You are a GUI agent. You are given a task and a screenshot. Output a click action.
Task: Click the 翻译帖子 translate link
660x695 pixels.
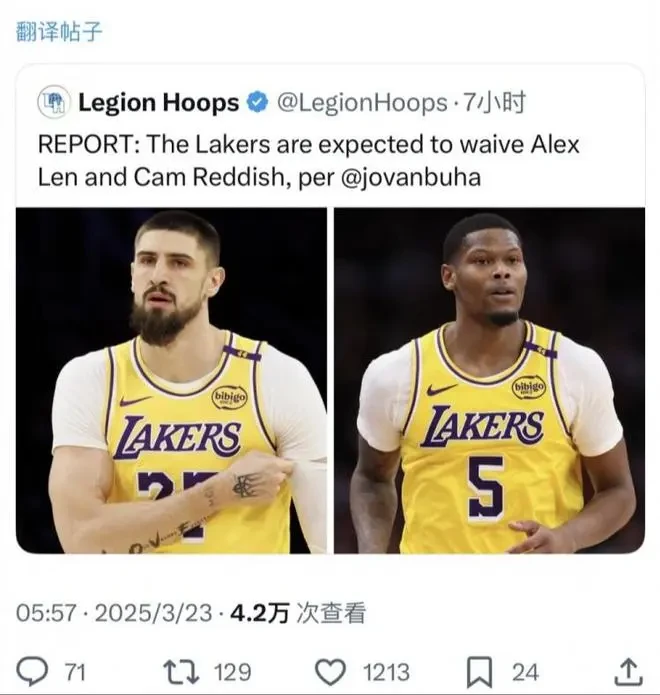(x=59, y=31)
